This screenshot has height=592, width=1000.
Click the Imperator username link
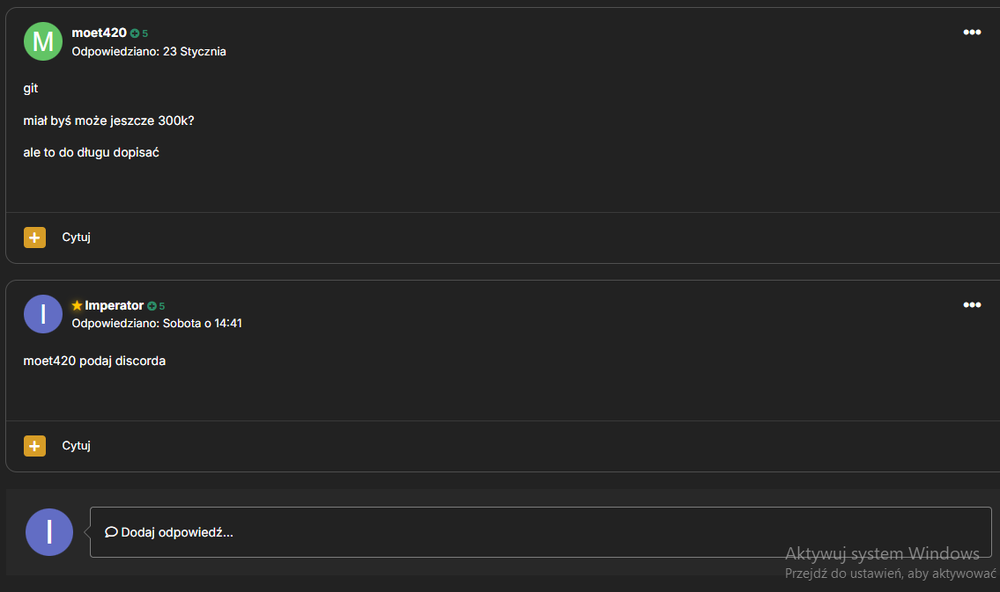114,306
